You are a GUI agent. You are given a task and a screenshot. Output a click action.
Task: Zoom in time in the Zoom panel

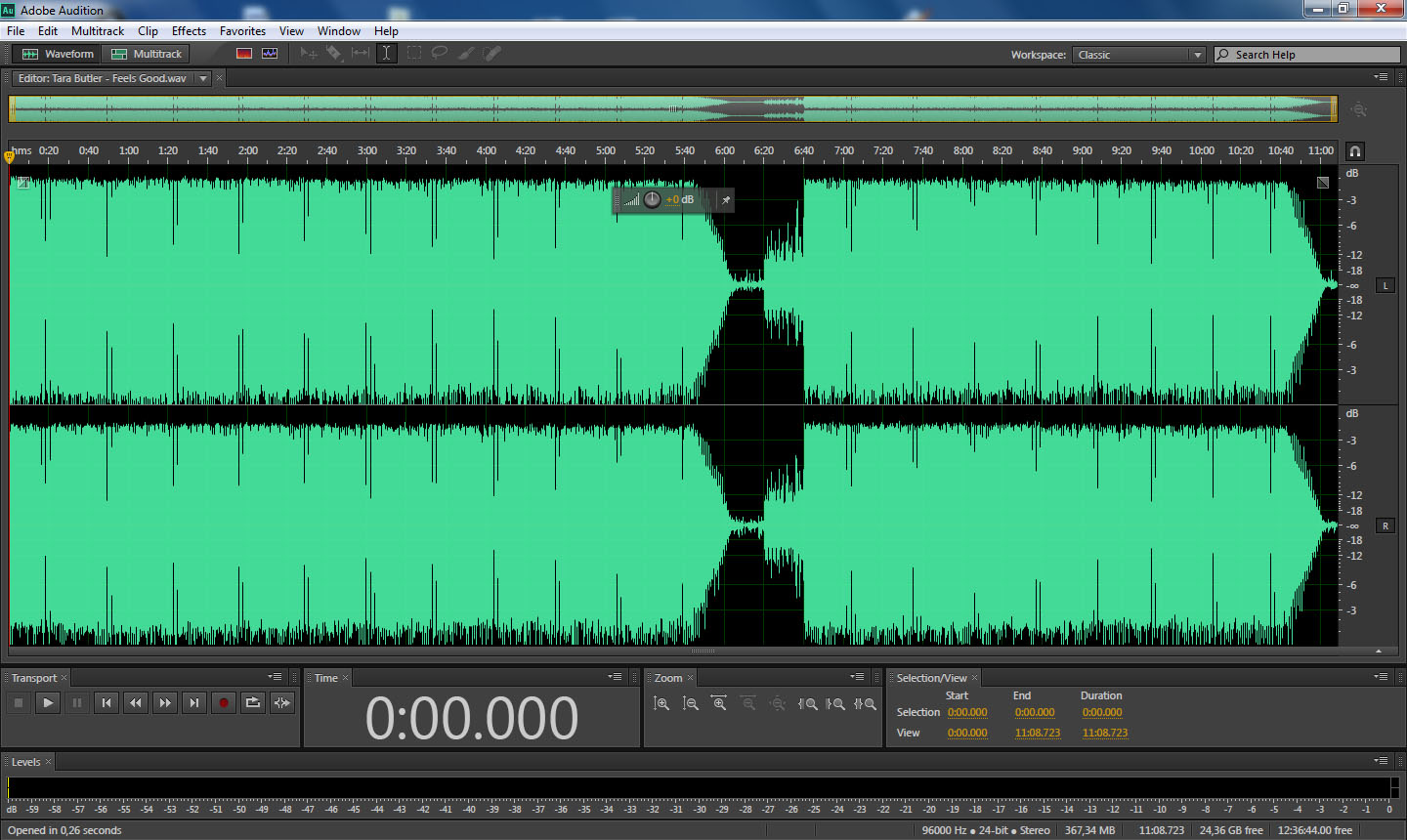719,703
